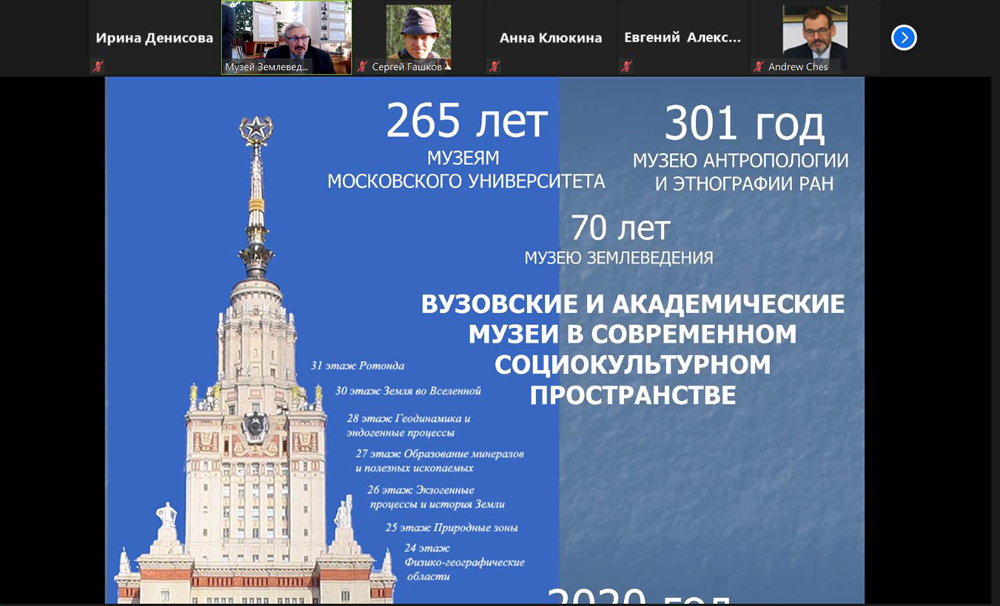Click the '70 лет' text on slide
The width and height of the screenshot is (1000, 606).
click(x=619, y=228)
